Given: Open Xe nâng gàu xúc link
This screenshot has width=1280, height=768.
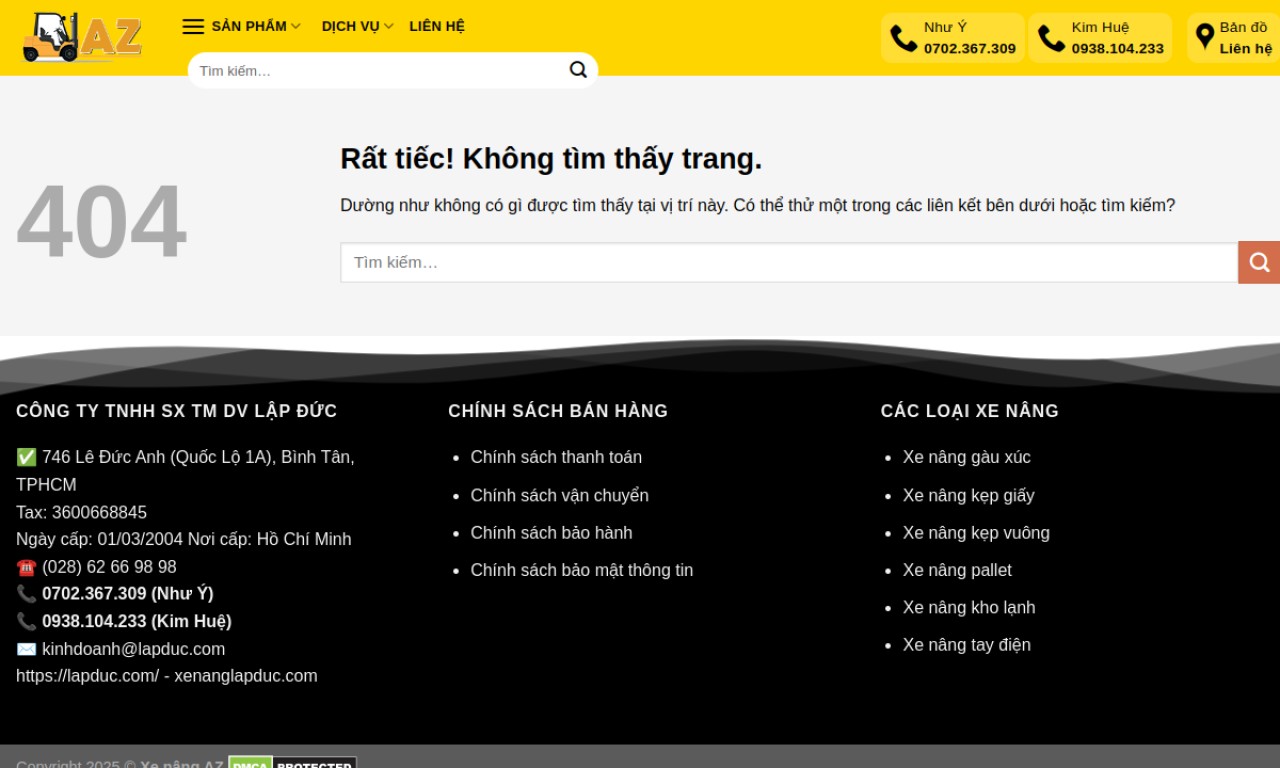Looking at the screenshot, I should coord(967,457).
